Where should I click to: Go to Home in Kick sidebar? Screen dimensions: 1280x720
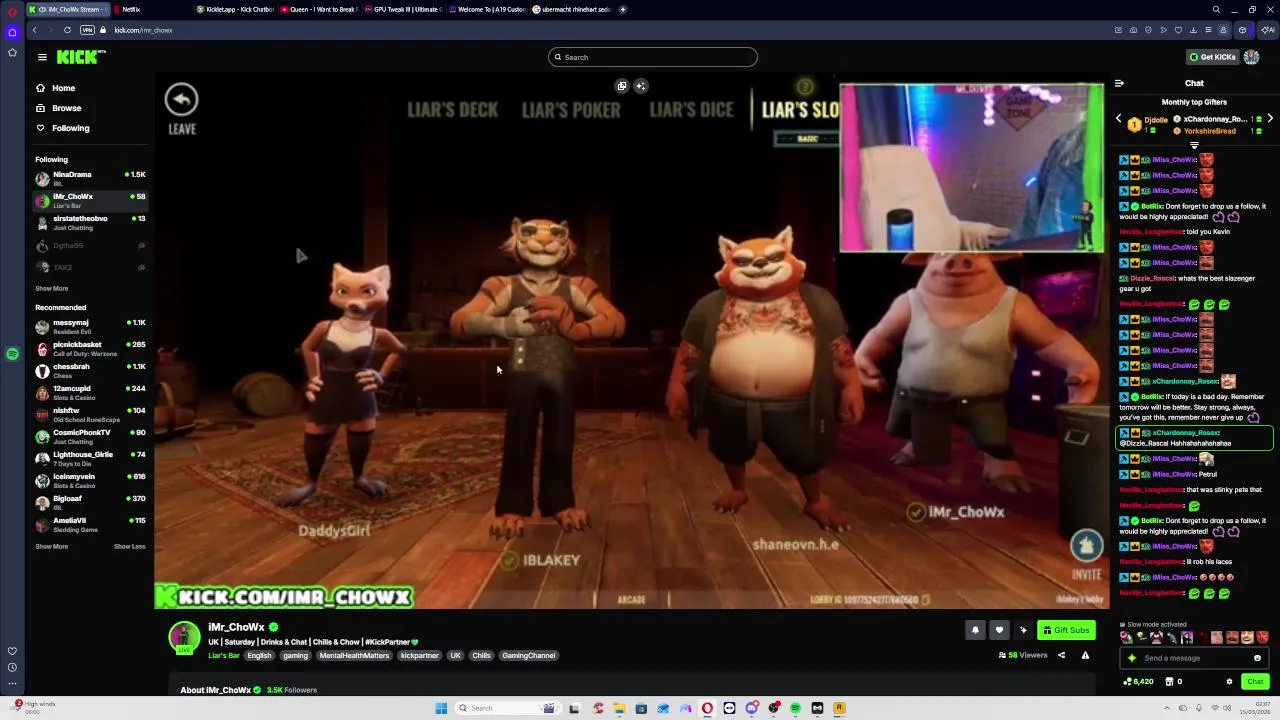[x=63, y=88]
